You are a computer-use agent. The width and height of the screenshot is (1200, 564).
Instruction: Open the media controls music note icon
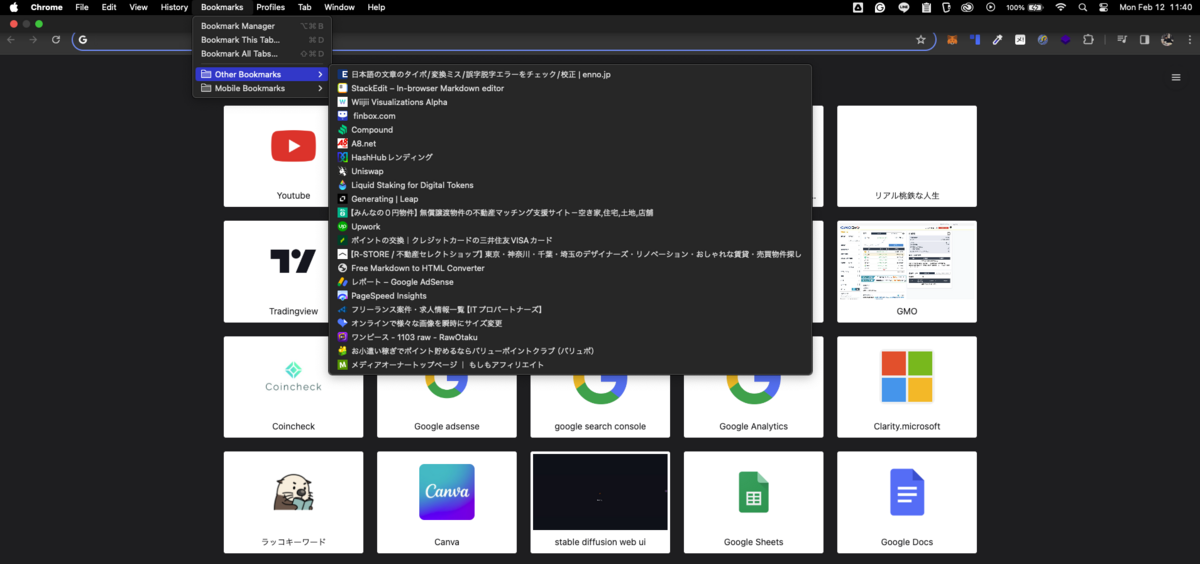coord(1122,40)
